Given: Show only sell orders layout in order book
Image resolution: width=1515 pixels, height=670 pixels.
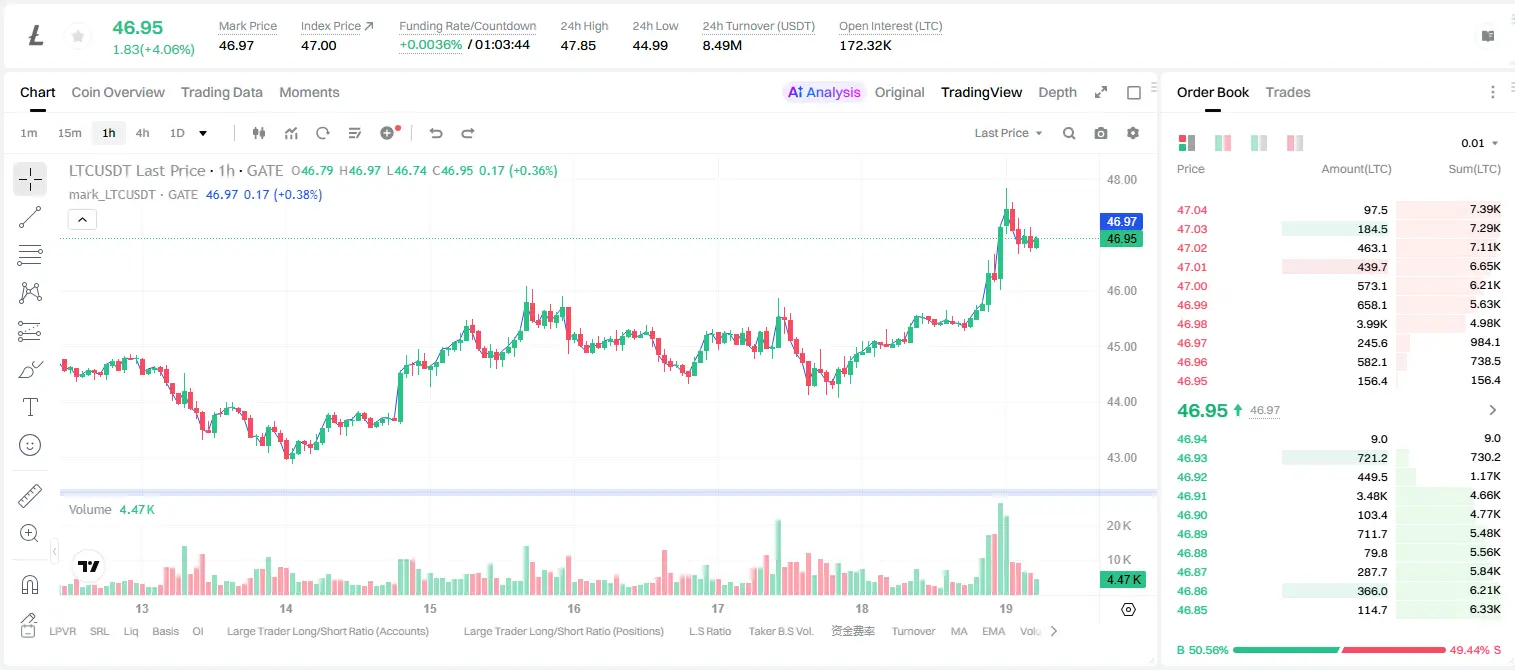Looking at the screenshot, I should (1295, 143).
